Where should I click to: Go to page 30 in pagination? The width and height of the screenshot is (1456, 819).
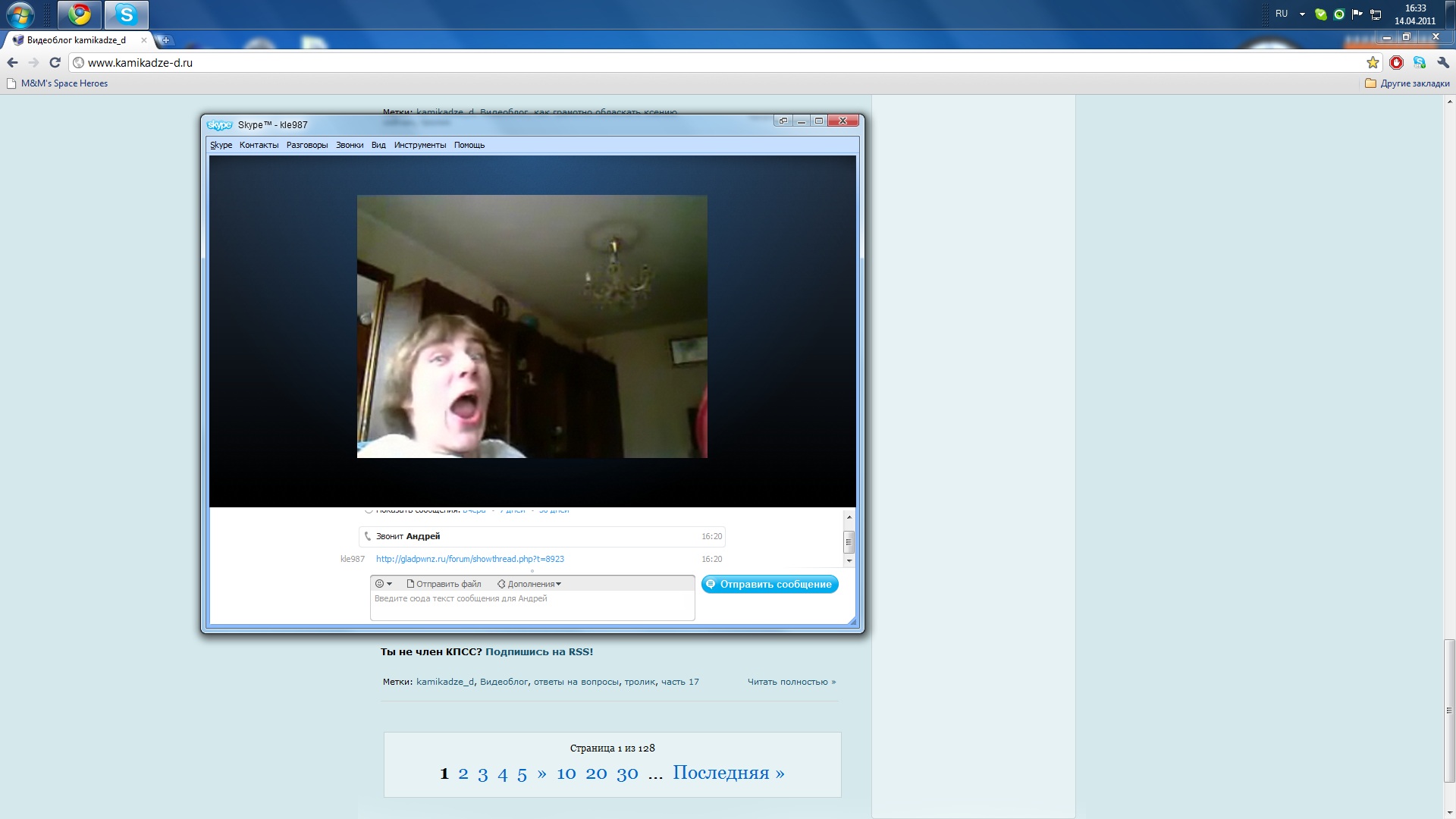627,773
